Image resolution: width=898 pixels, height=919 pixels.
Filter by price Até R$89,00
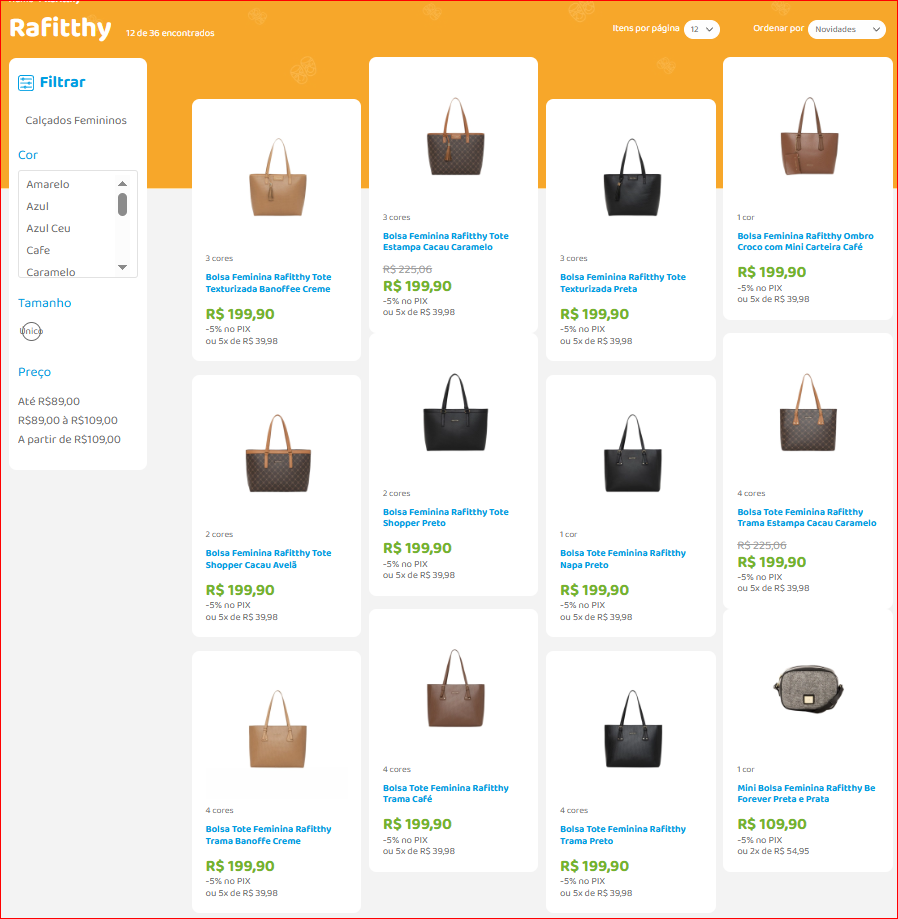point(49,401)
